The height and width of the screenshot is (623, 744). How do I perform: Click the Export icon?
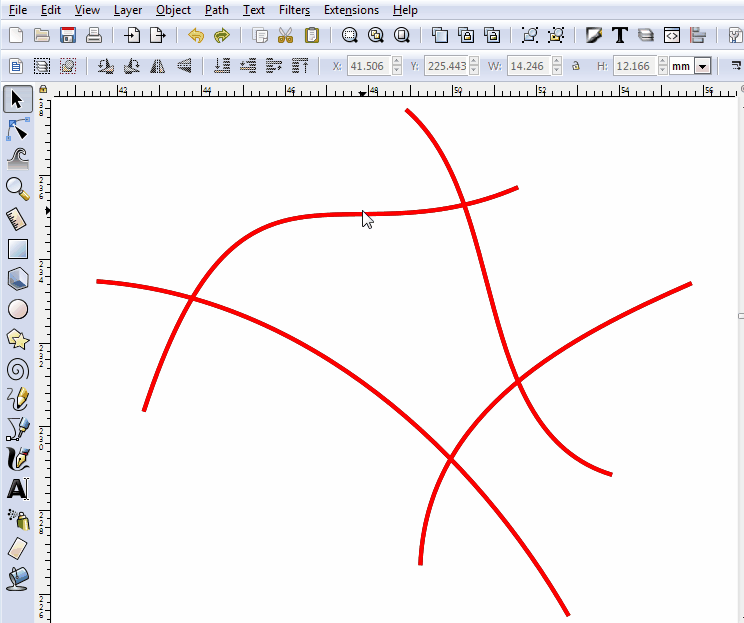(158, 36)
